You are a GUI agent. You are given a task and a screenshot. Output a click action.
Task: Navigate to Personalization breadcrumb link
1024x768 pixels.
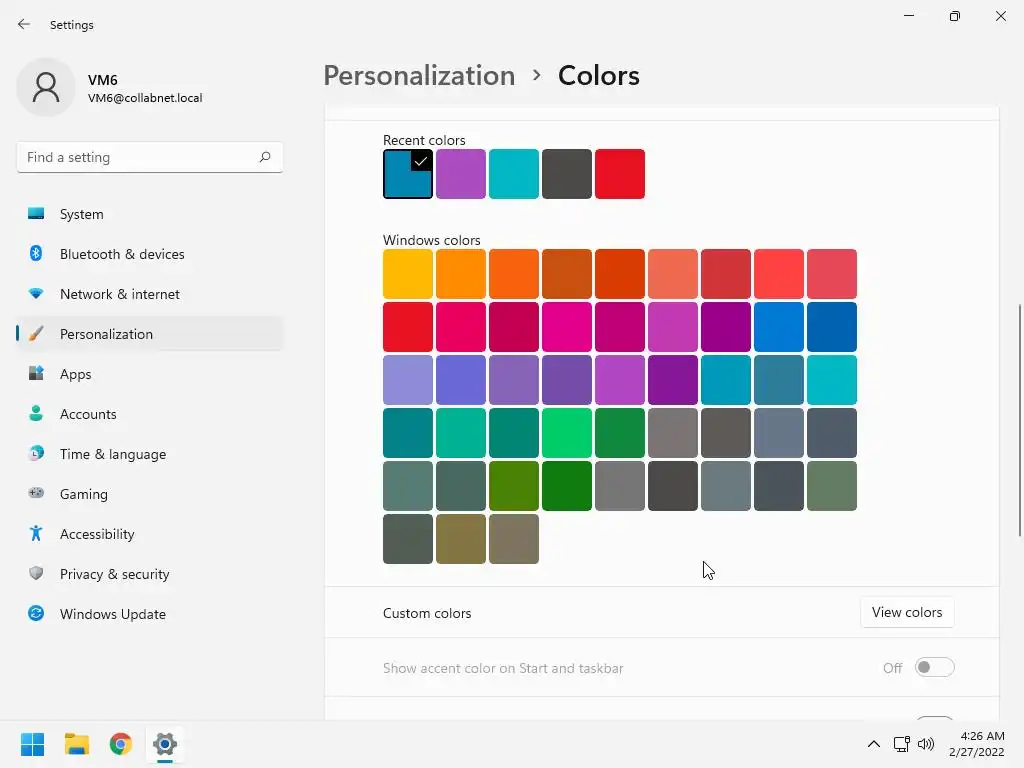(419, 76)
